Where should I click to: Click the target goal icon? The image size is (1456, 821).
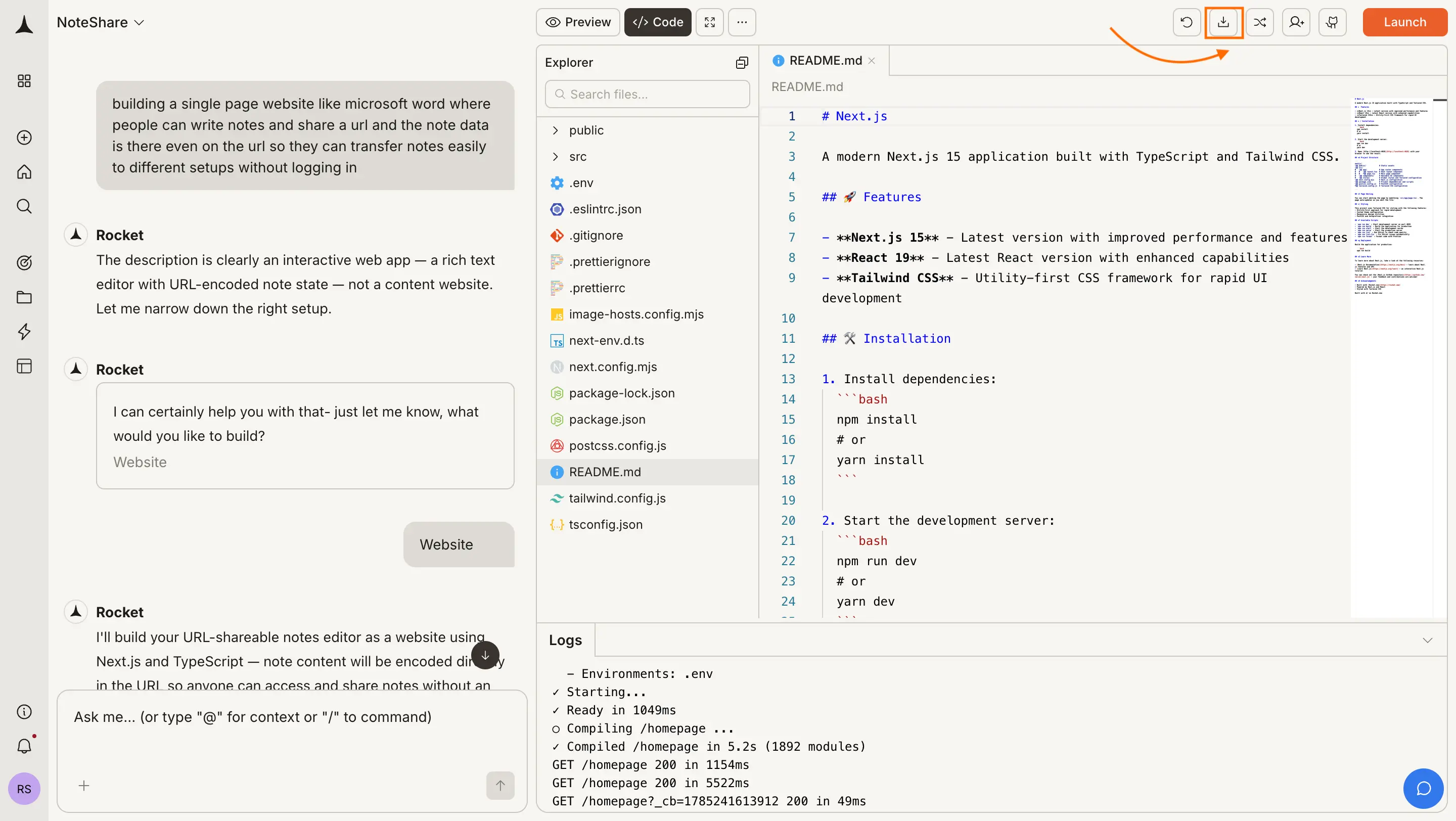tap(24, 263)
